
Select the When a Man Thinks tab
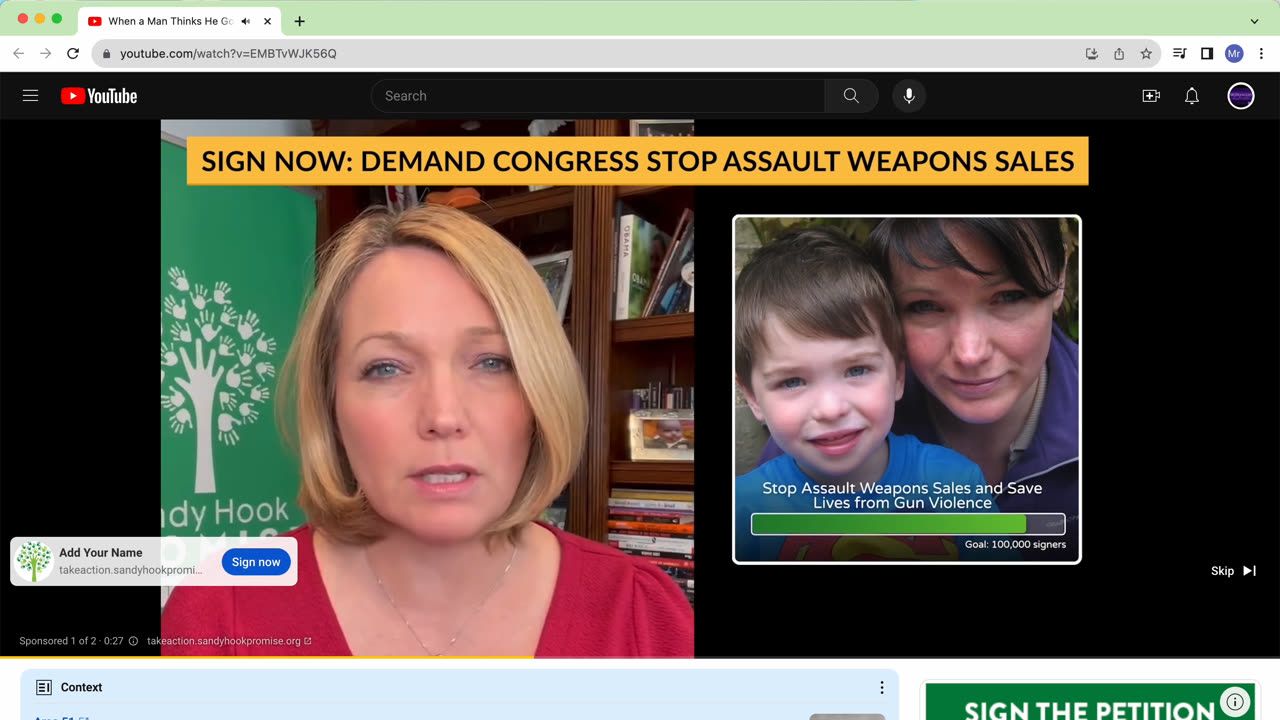pos(170,21)
